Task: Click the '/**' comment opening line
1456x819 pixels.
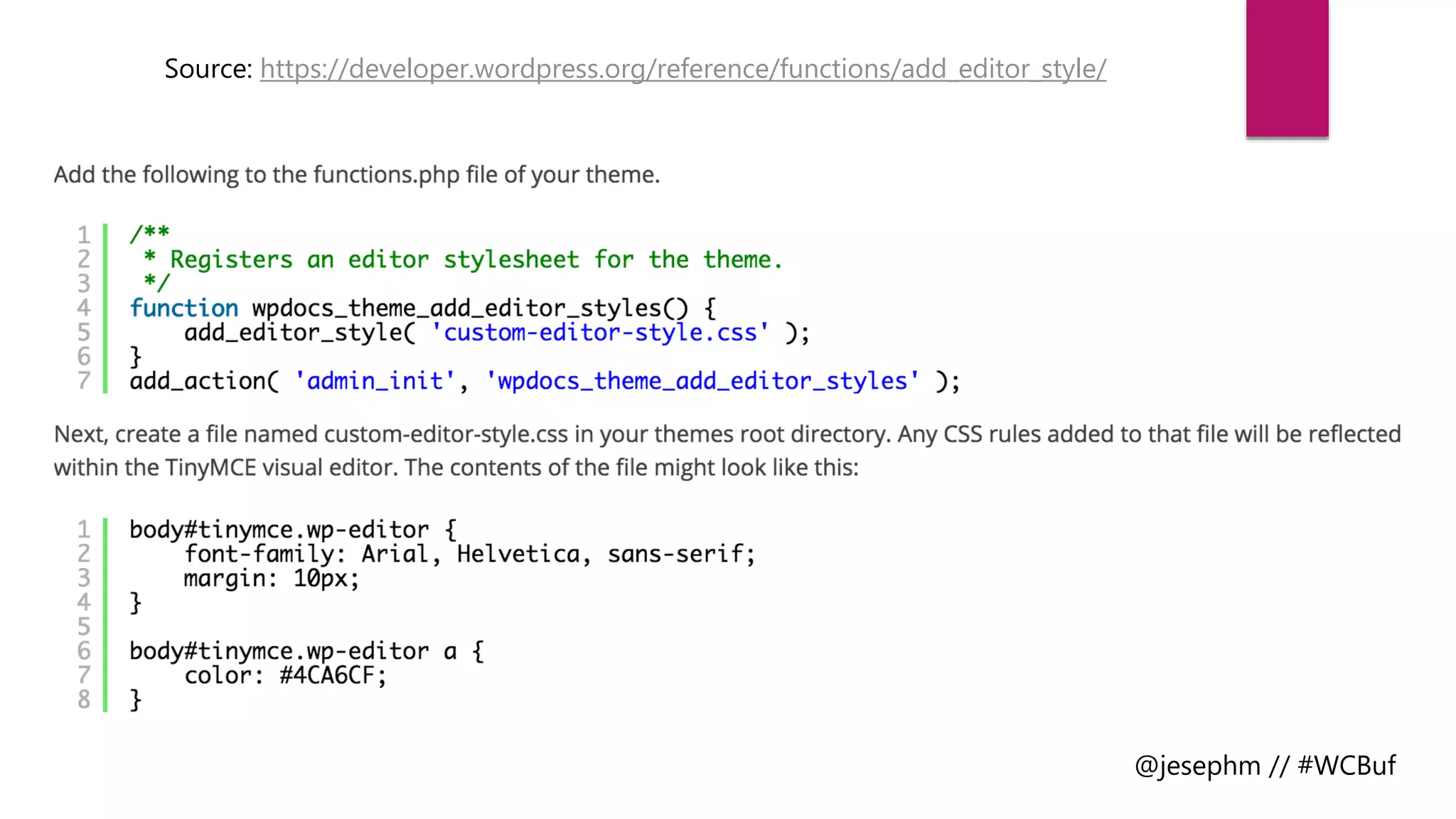Action: point(149,232)
